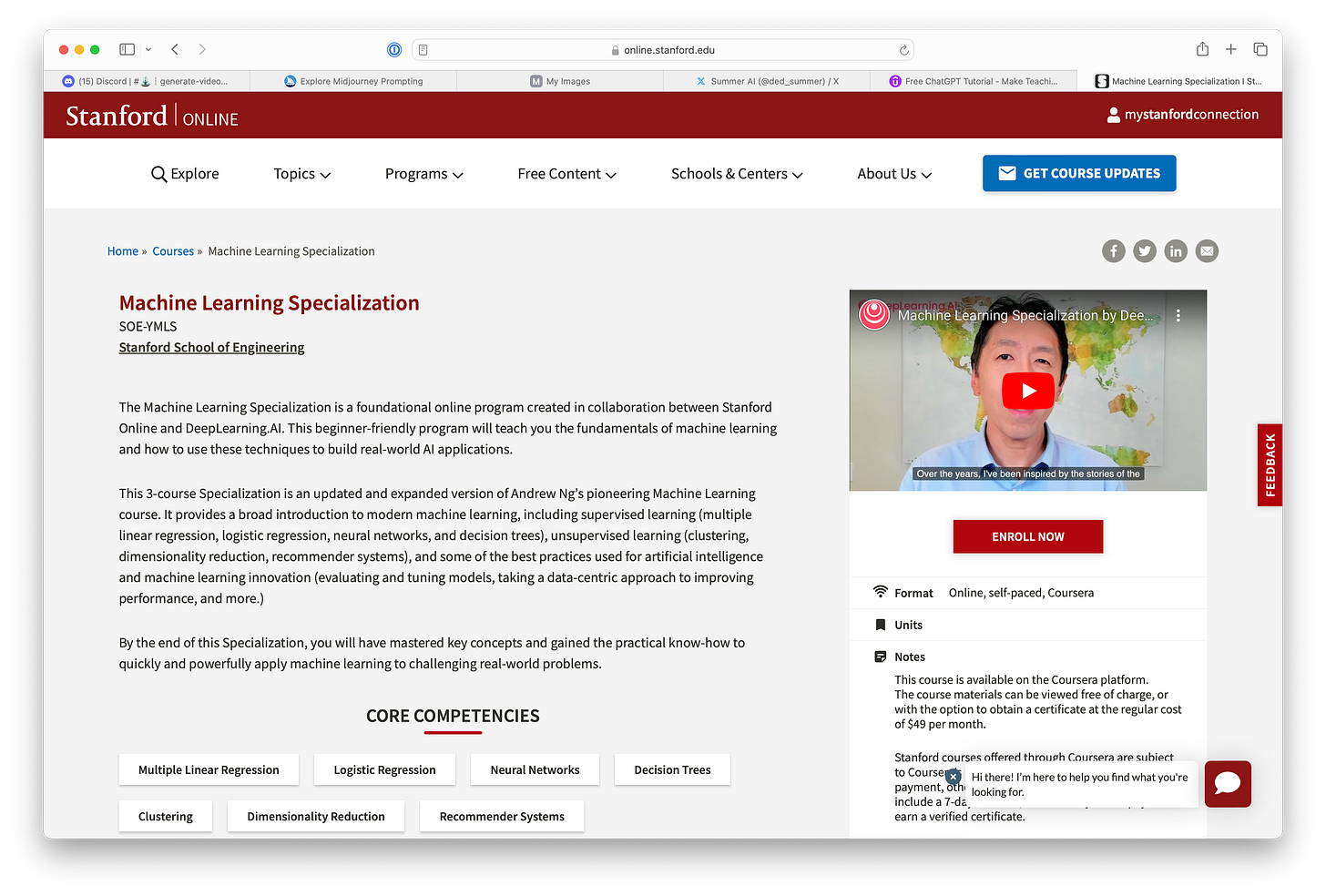
Task: Click the online.stanford.edu address field
Action: [x=663, y=50]
